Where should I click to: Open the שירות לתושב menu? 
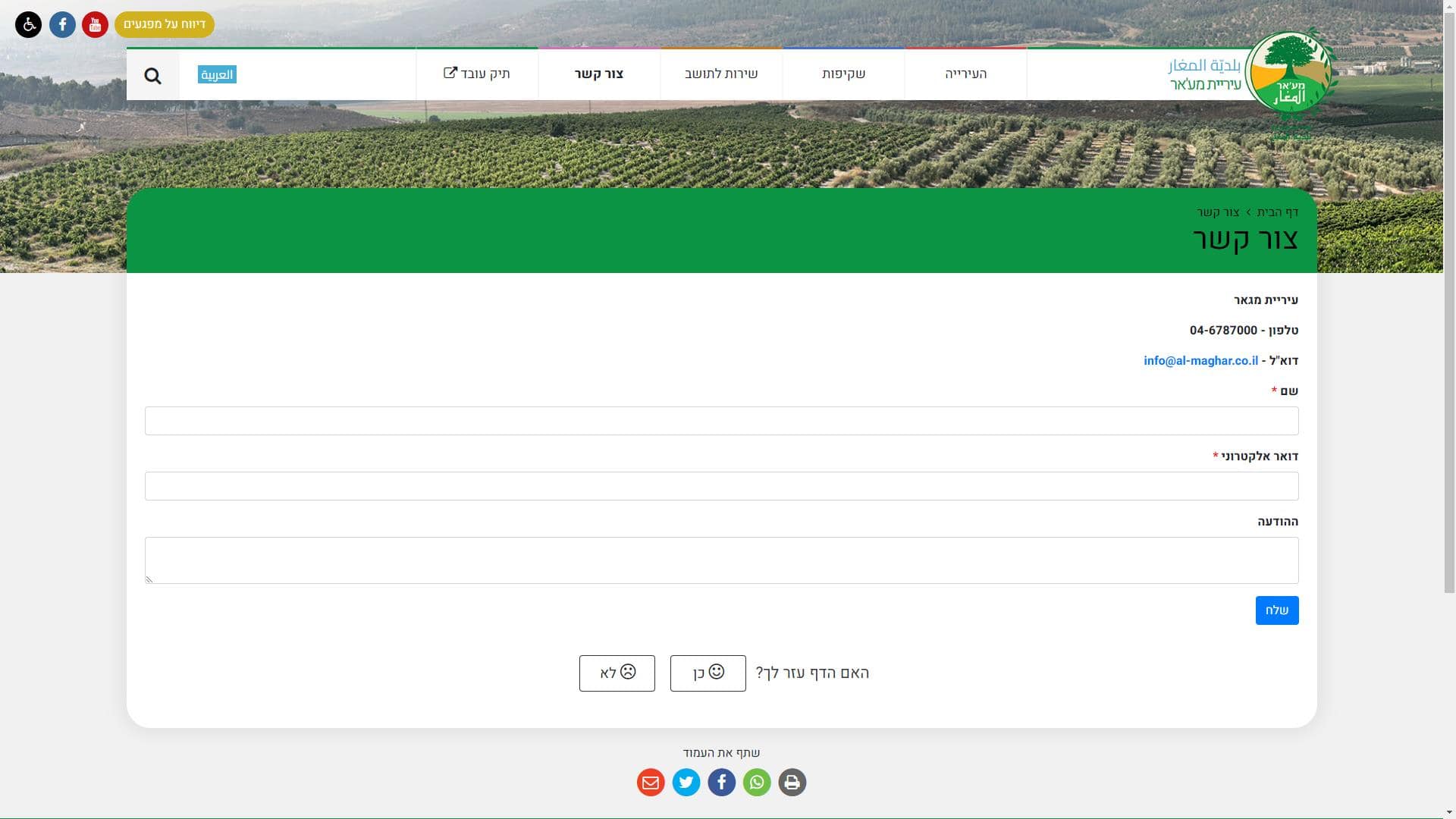[721, 74]
